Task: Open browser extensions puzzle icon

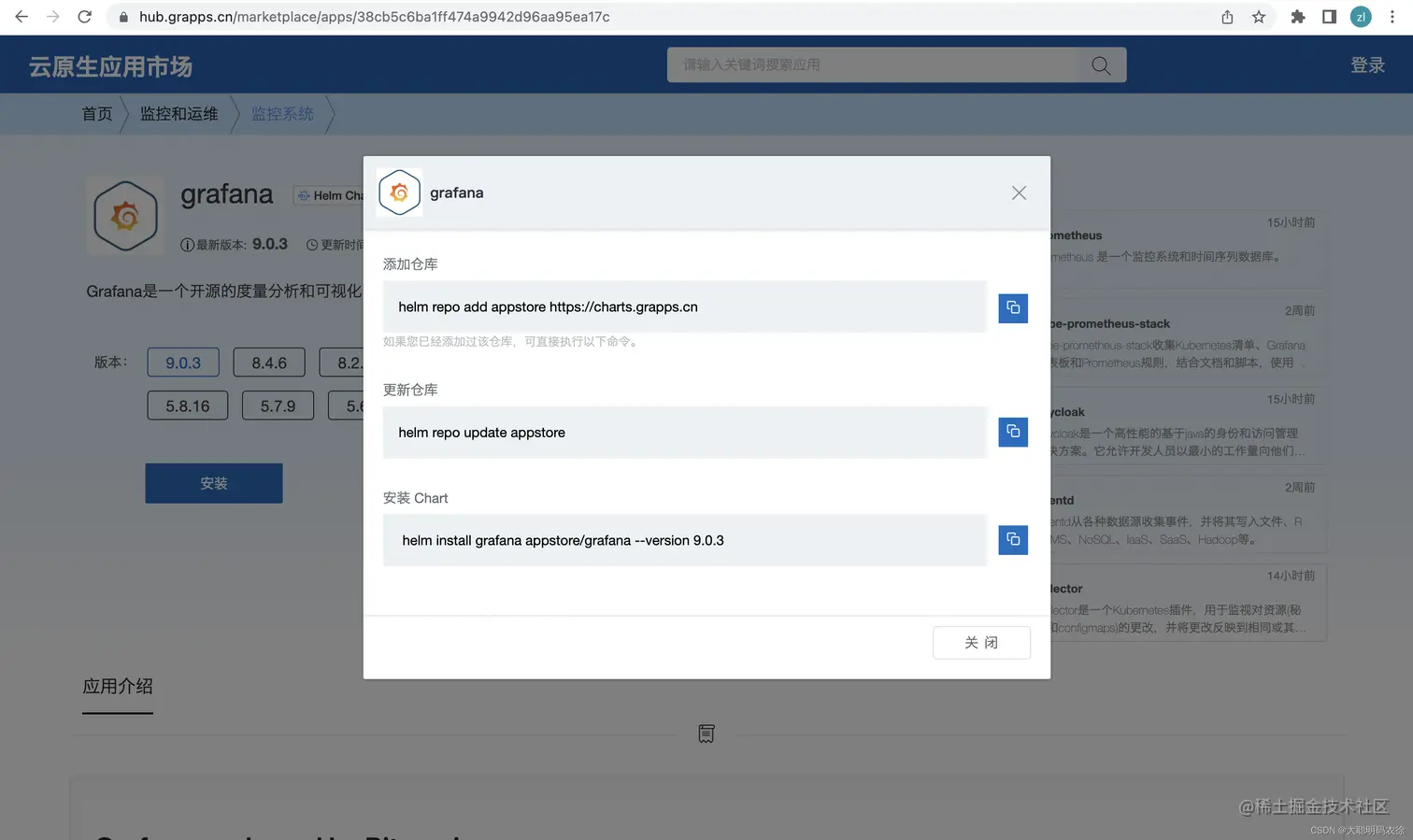Action: [1297, 17]
